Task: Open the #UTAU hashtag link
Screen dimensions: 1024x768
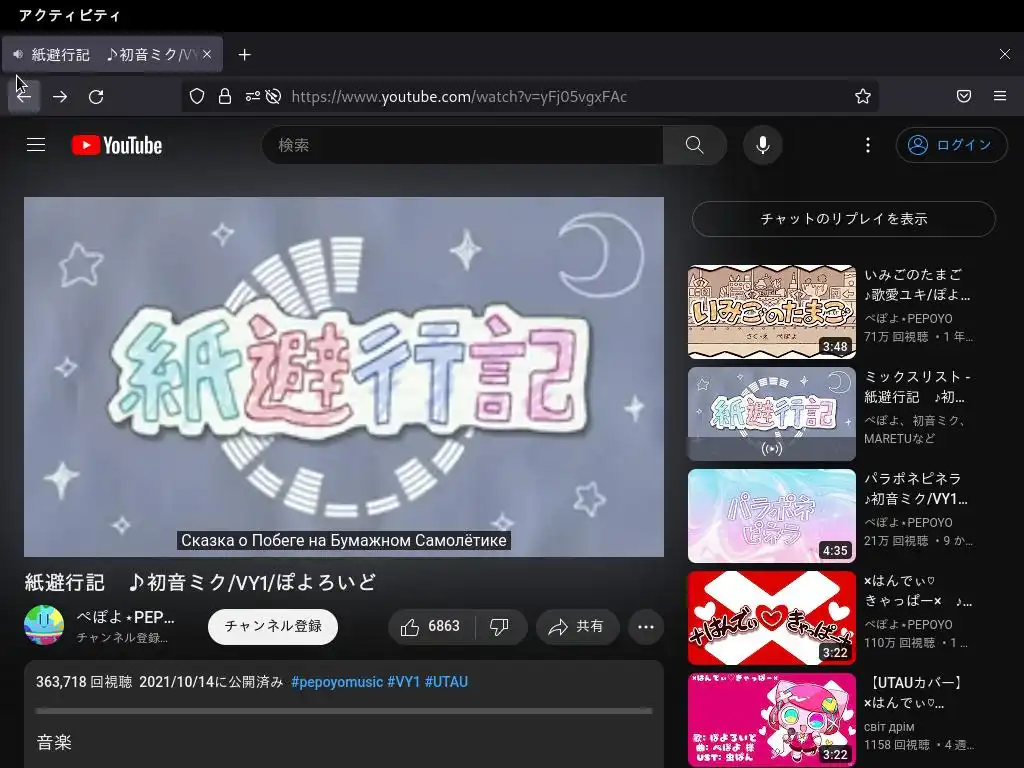Action: pyautogui.click(x=446, y=682)
